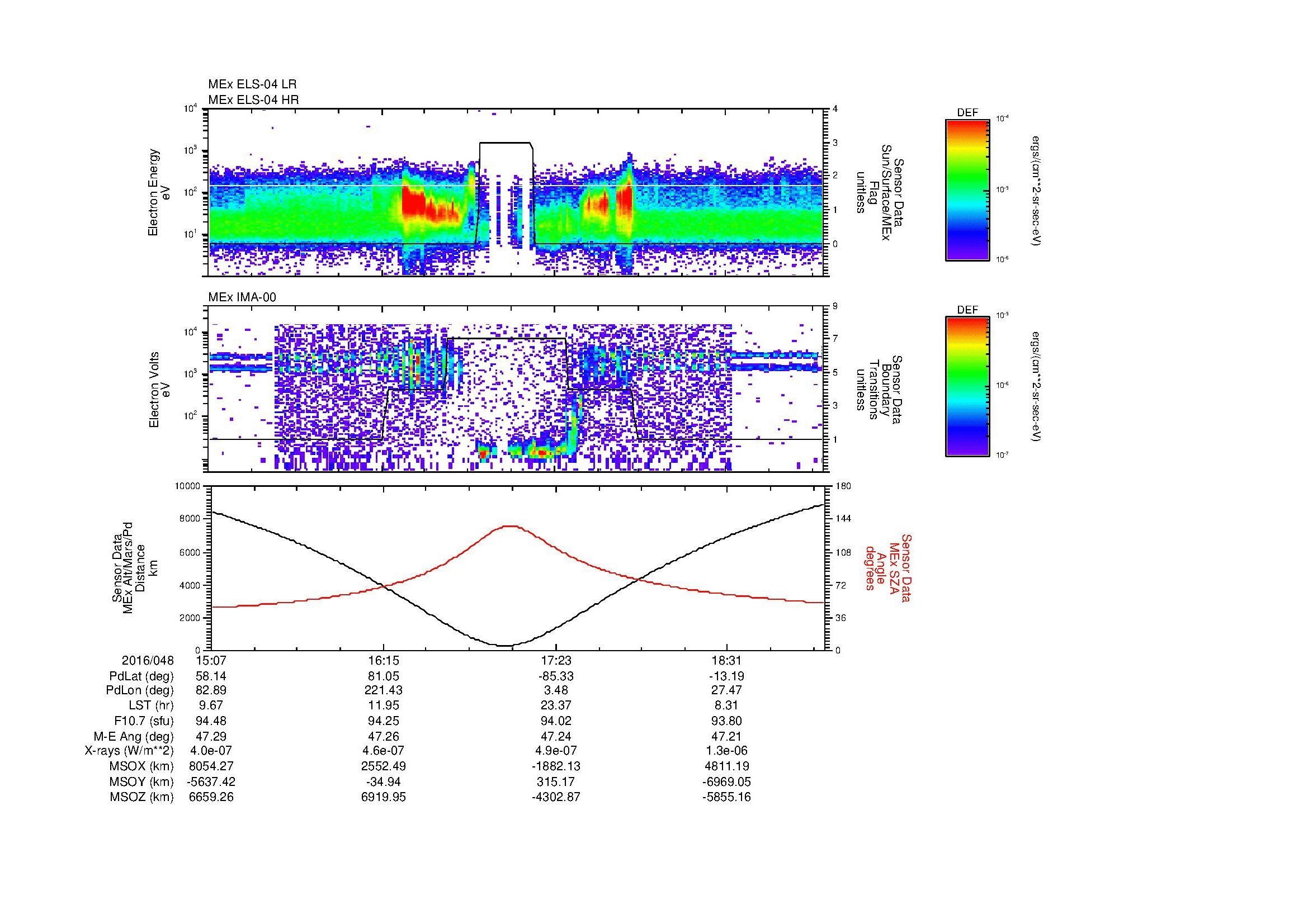Click the time tick label '17:23'
Screen dimensions: 1308x924
[555, 660]
